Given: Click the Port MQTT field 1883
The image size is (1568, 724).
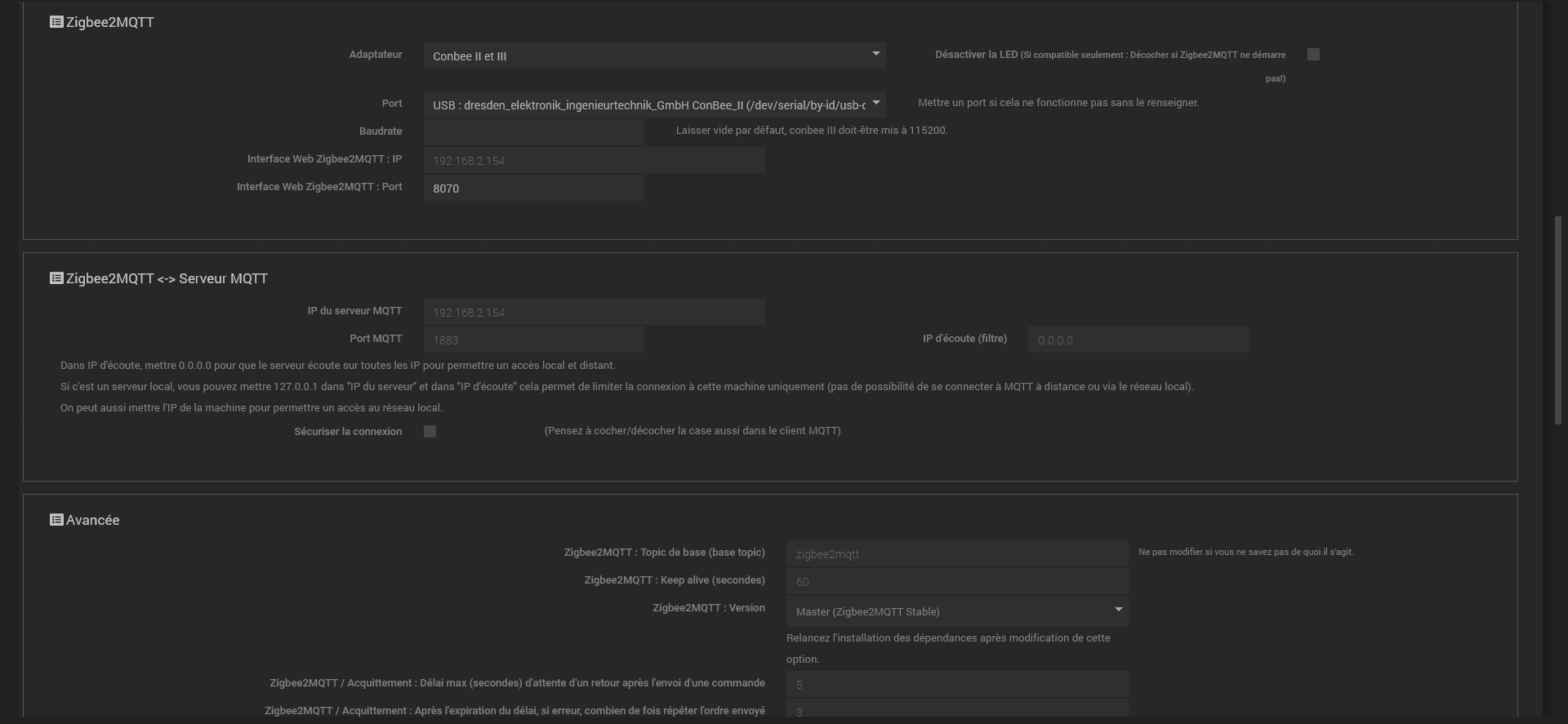Looking at the screenshot, I should (x=533, y=340).
